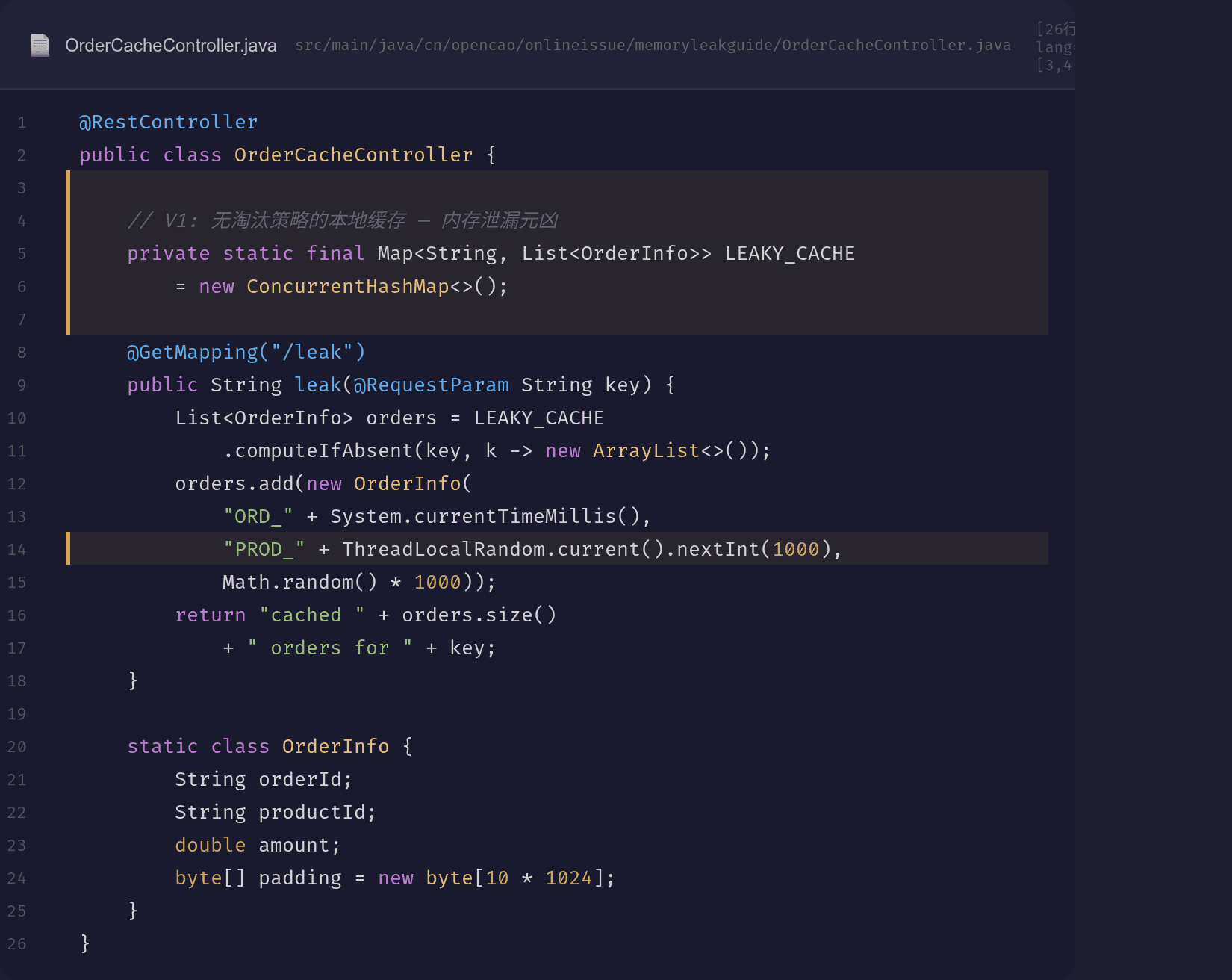Click double amount field

click(x=258, y=845)
